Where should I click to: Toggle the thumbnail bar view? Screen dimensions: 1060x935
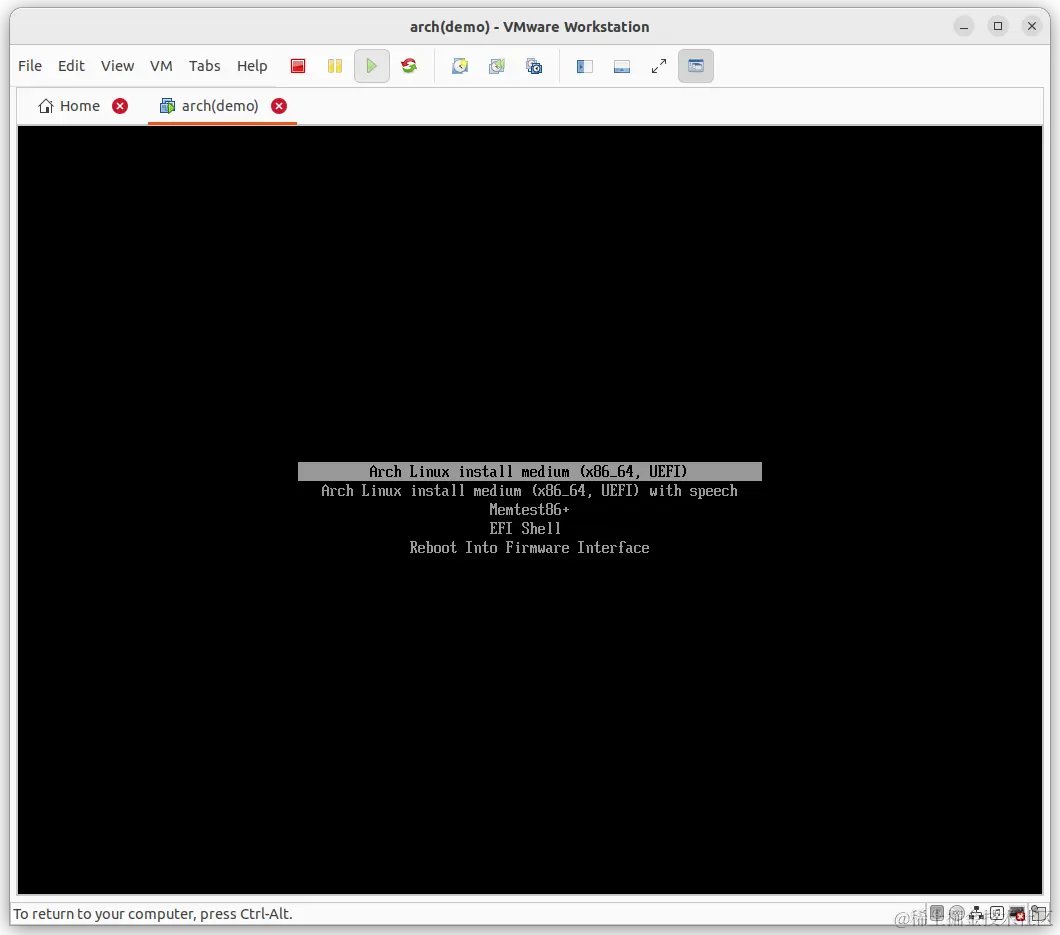(x=622, y=66)
